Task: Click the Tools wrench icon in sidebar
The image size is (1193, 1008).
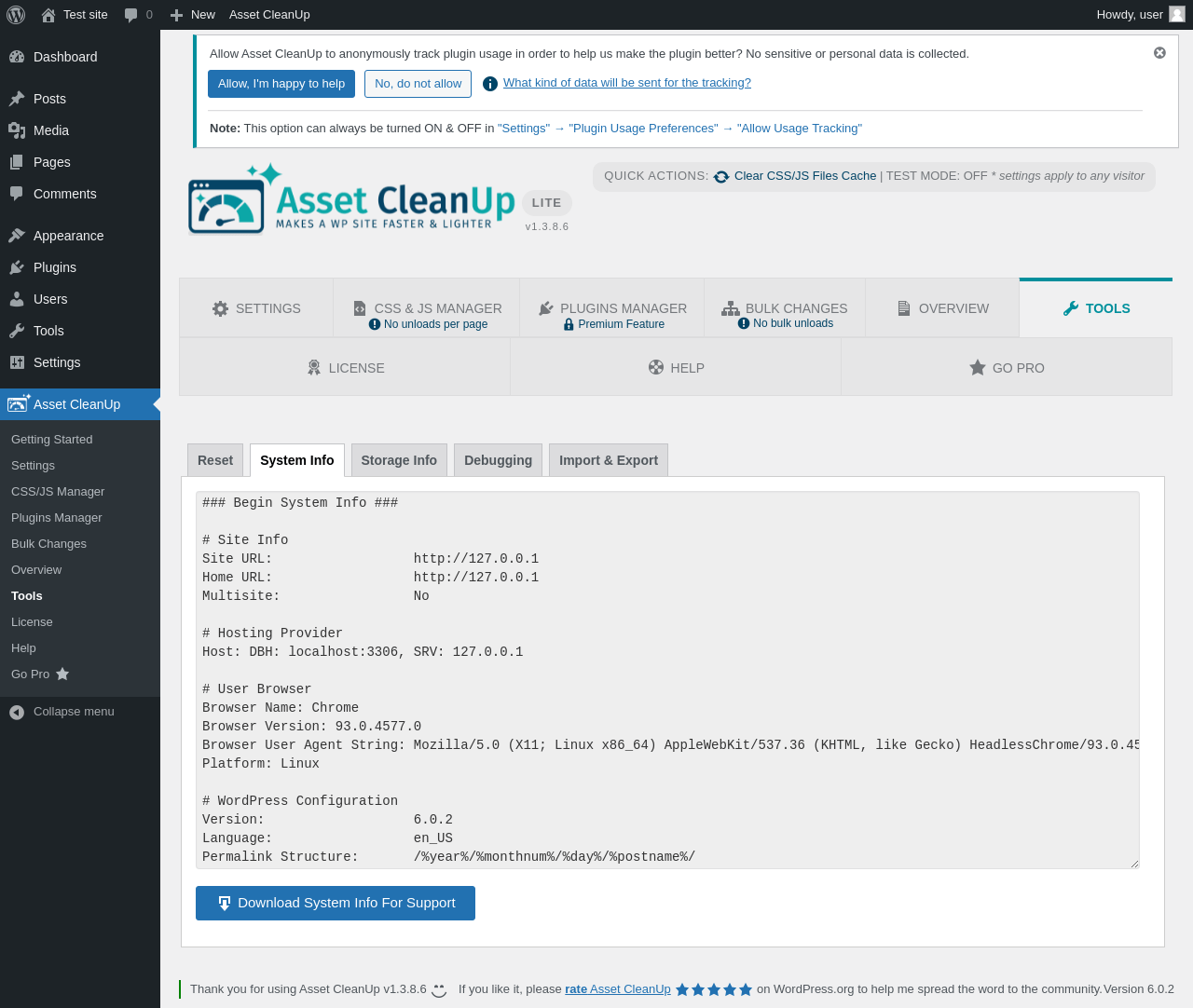Action: (x=17, y=331)
